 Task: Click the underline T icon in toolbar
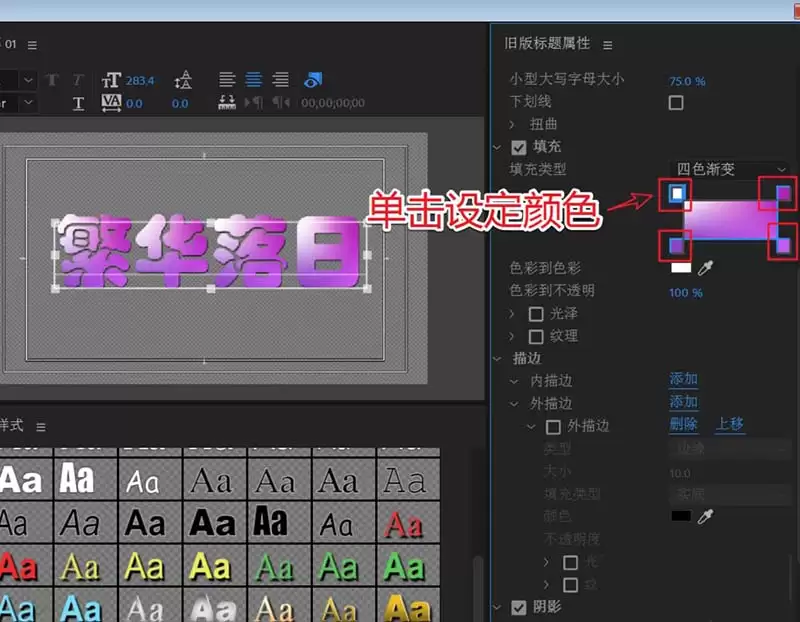pyautogui.click(x=78, y=103)
